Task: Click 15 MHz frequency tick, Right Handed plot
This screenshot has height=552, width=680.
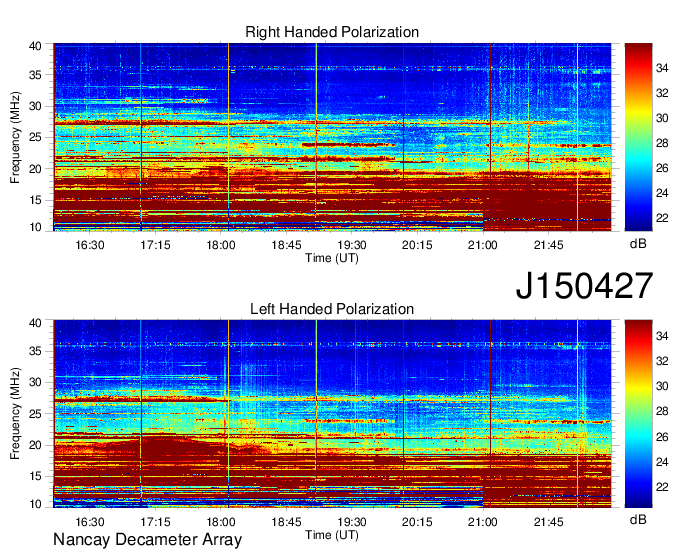Action: click(35, 200)
